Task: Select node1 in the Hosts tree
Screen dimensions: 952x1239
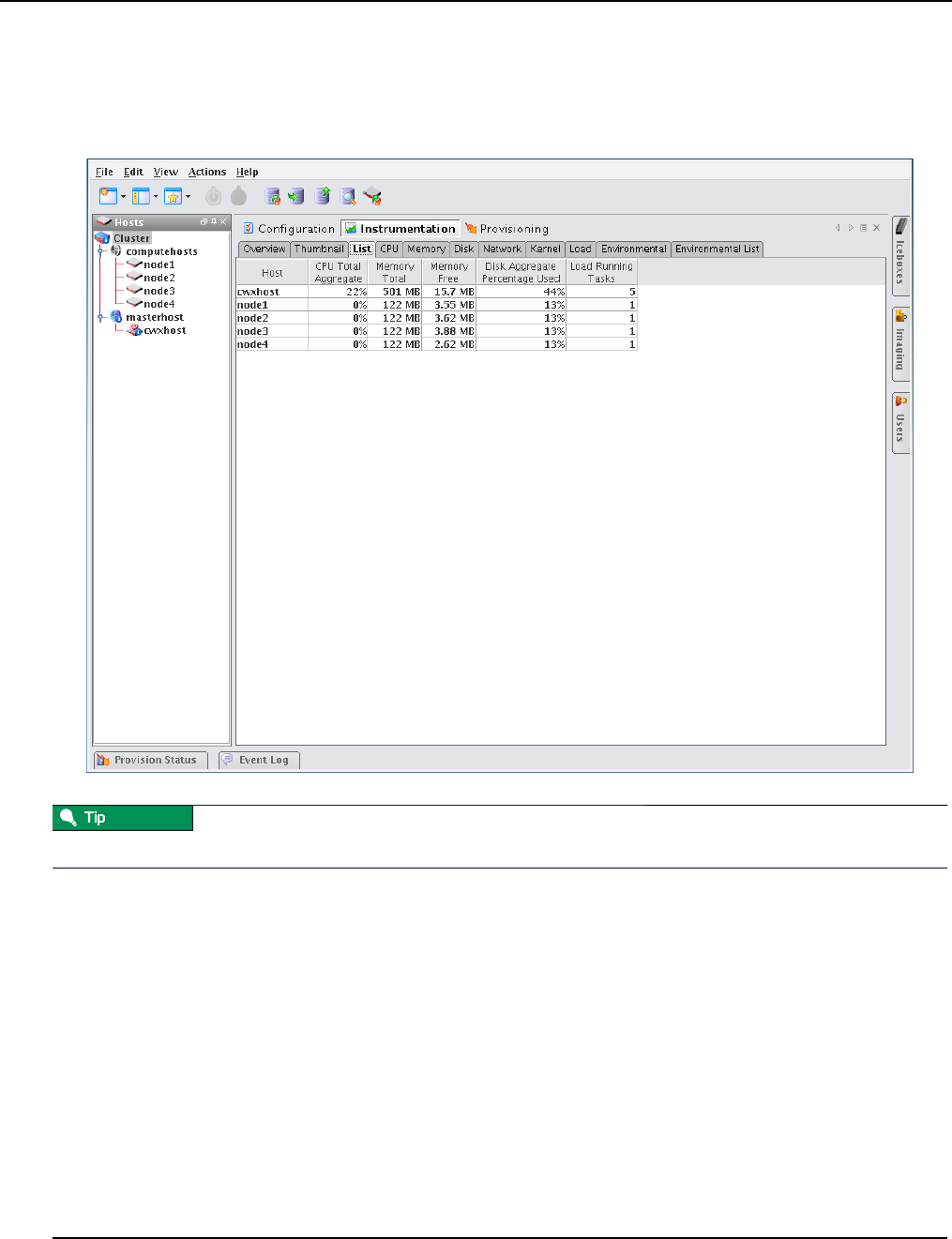Action: 159,264
